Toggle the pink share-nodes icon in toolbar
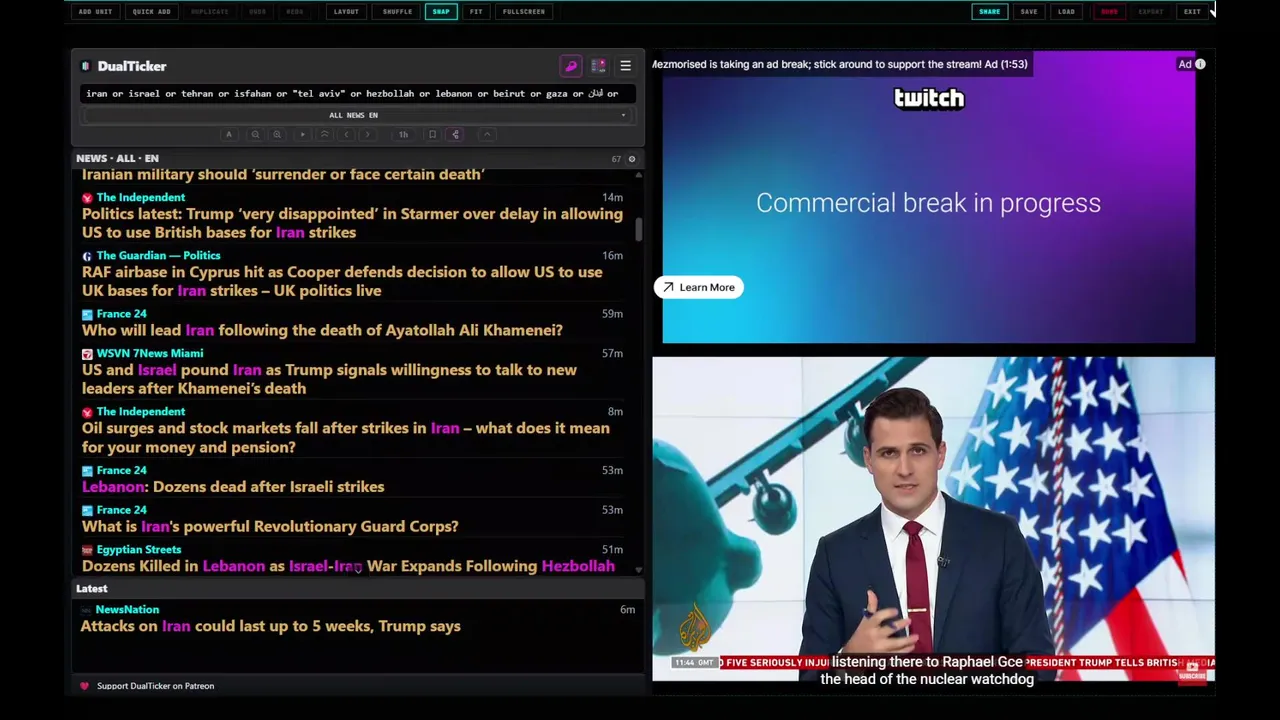The height and width of the screenshot is (720, 1280). click(x=455, y=134)
